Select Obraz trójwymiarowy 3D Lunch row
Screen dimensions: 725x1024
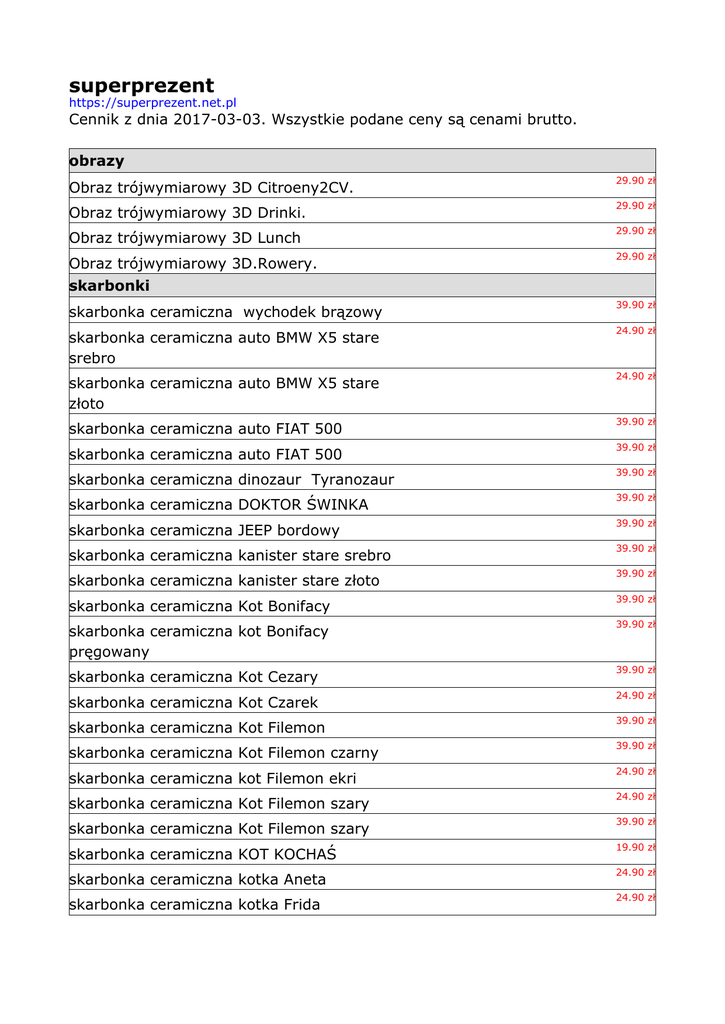(x=185, y=238)
